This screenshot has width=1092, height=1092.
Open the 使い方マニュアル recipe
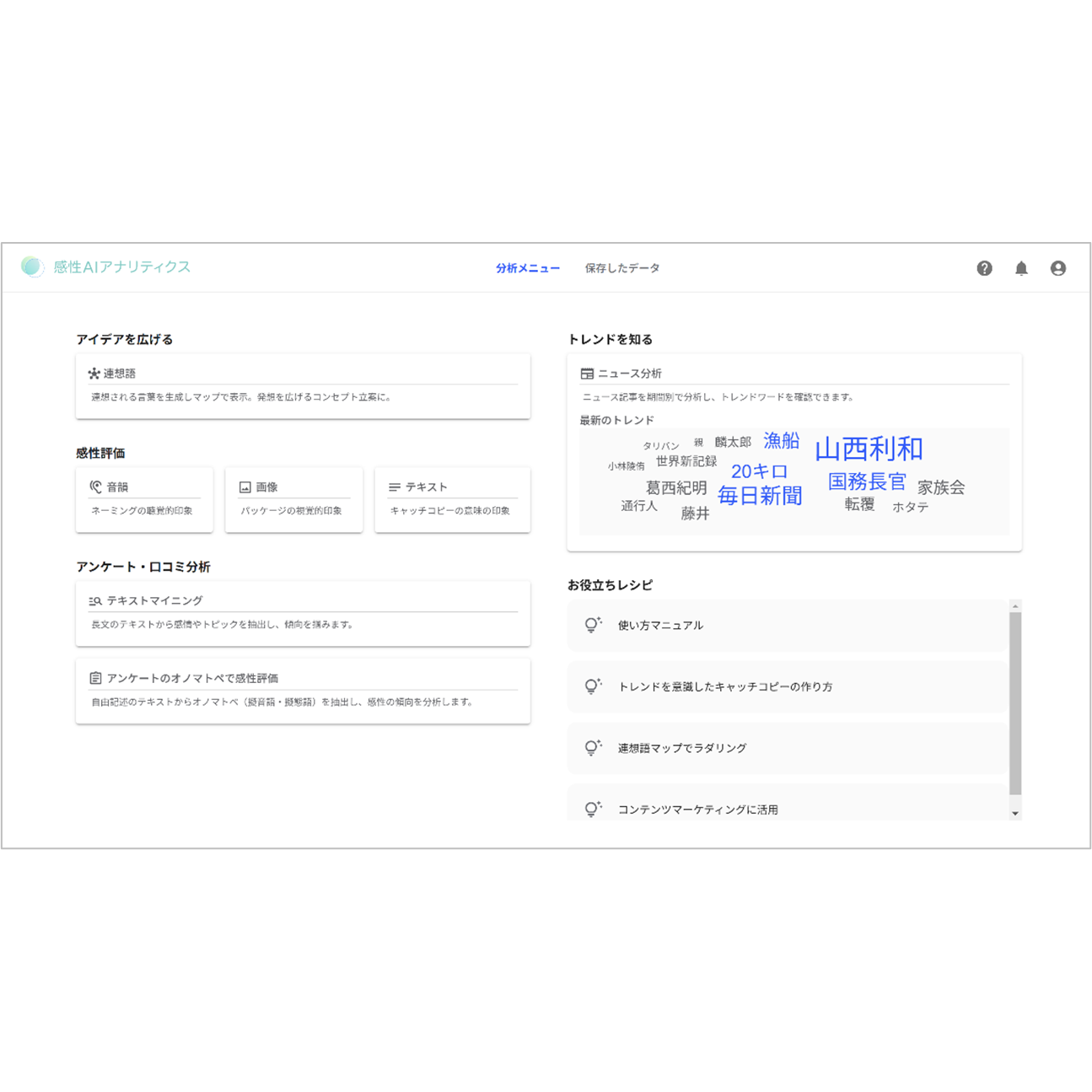pyautogui.click(x=787, y=625)
